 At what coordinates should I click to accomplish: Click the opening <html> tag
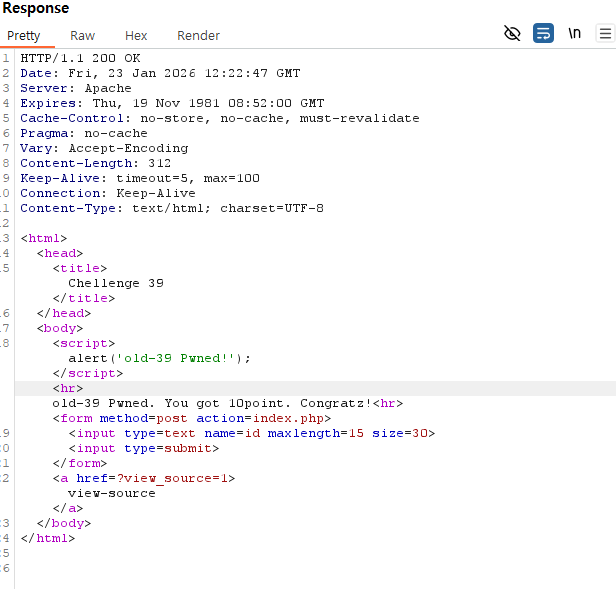coord(44,238)
